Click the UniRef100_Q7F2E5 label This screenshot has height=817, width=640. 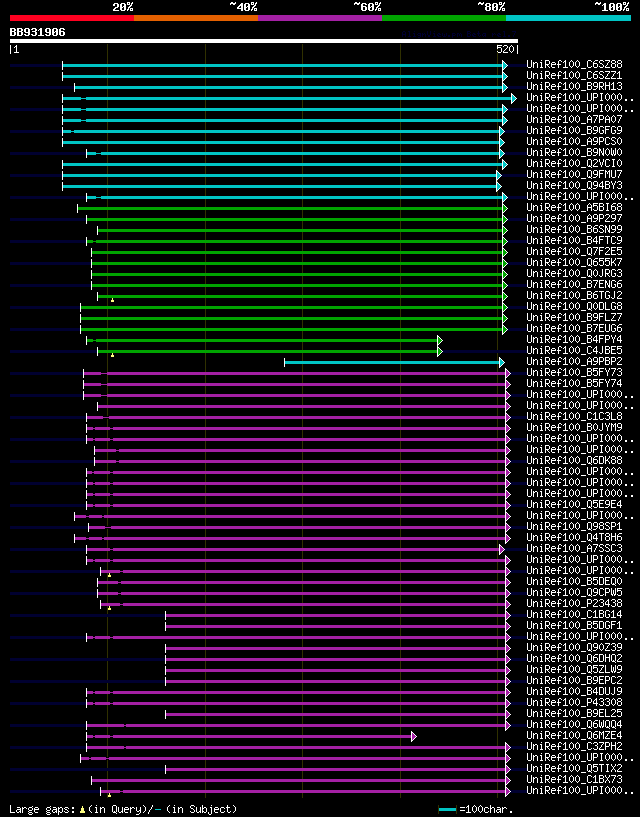(x=574, y=251)
